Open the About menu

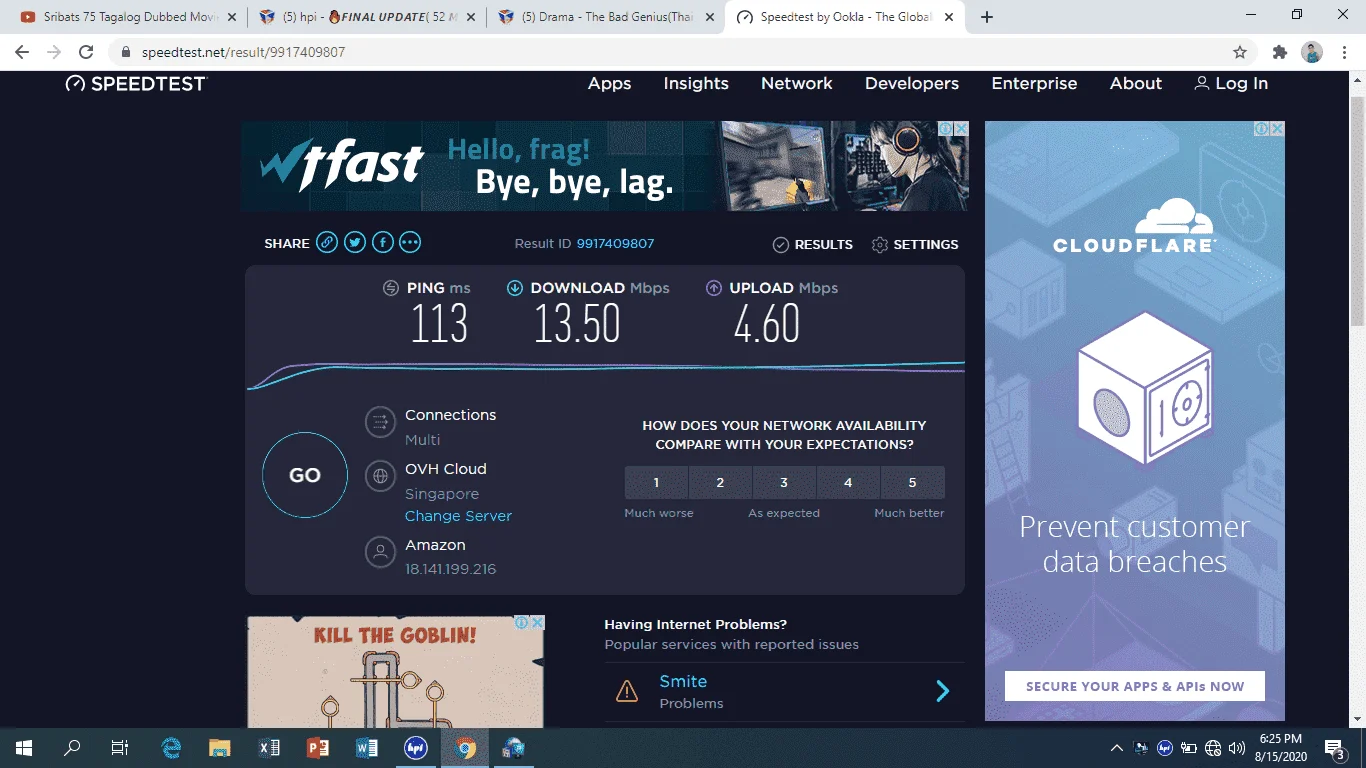(1136, 84)
